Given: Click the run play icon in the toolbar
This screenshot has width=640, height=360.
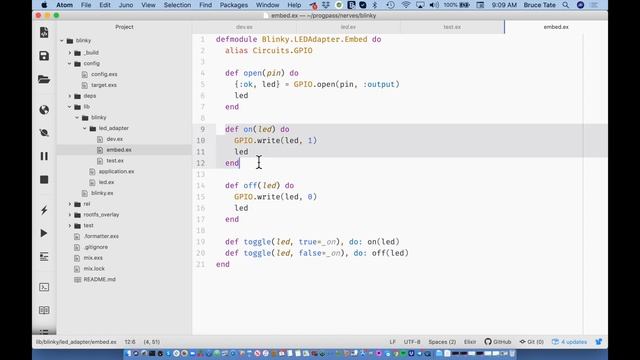Looking at the screenshot, I should [44, 233].
